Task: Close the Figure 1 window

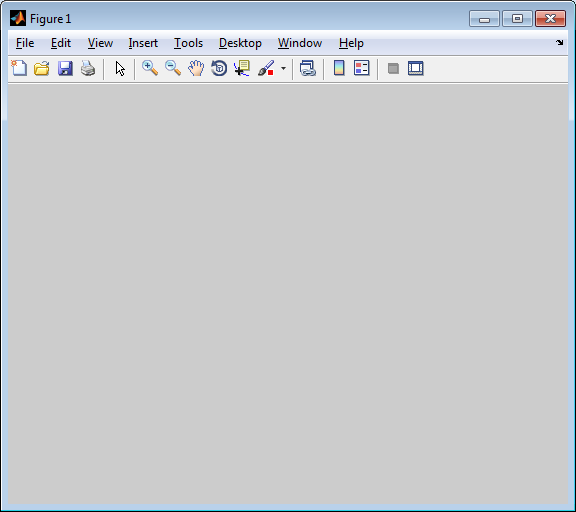Action: pos(550,19)
